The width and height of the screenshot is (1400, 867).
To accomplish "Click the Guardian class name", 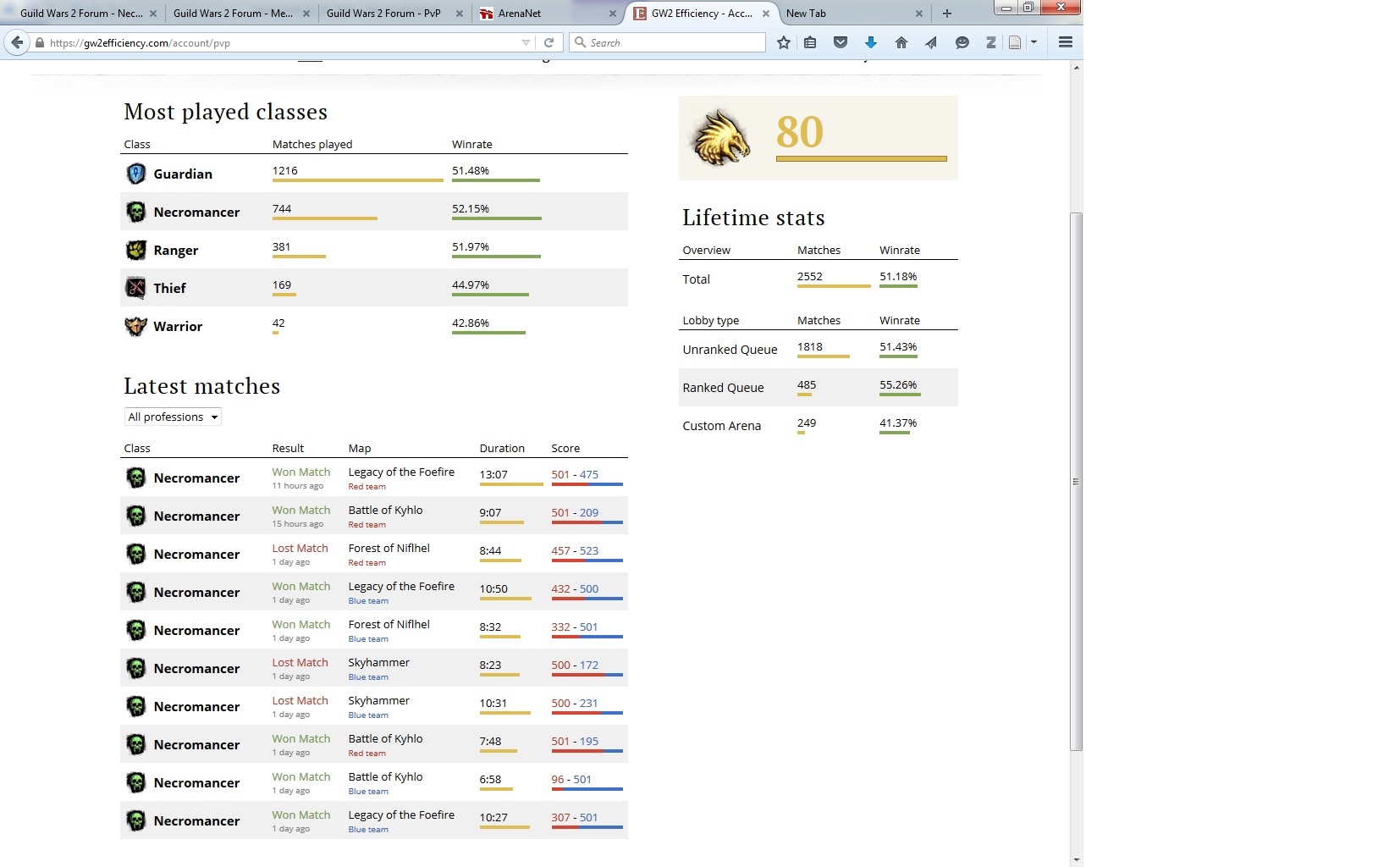I will click(183, 174).
